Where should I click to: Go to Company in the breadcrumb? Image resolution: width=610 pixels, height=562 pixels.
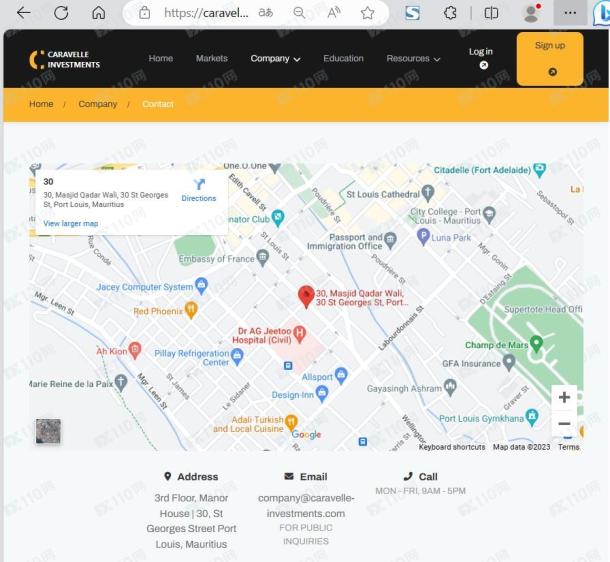[98, 104]
